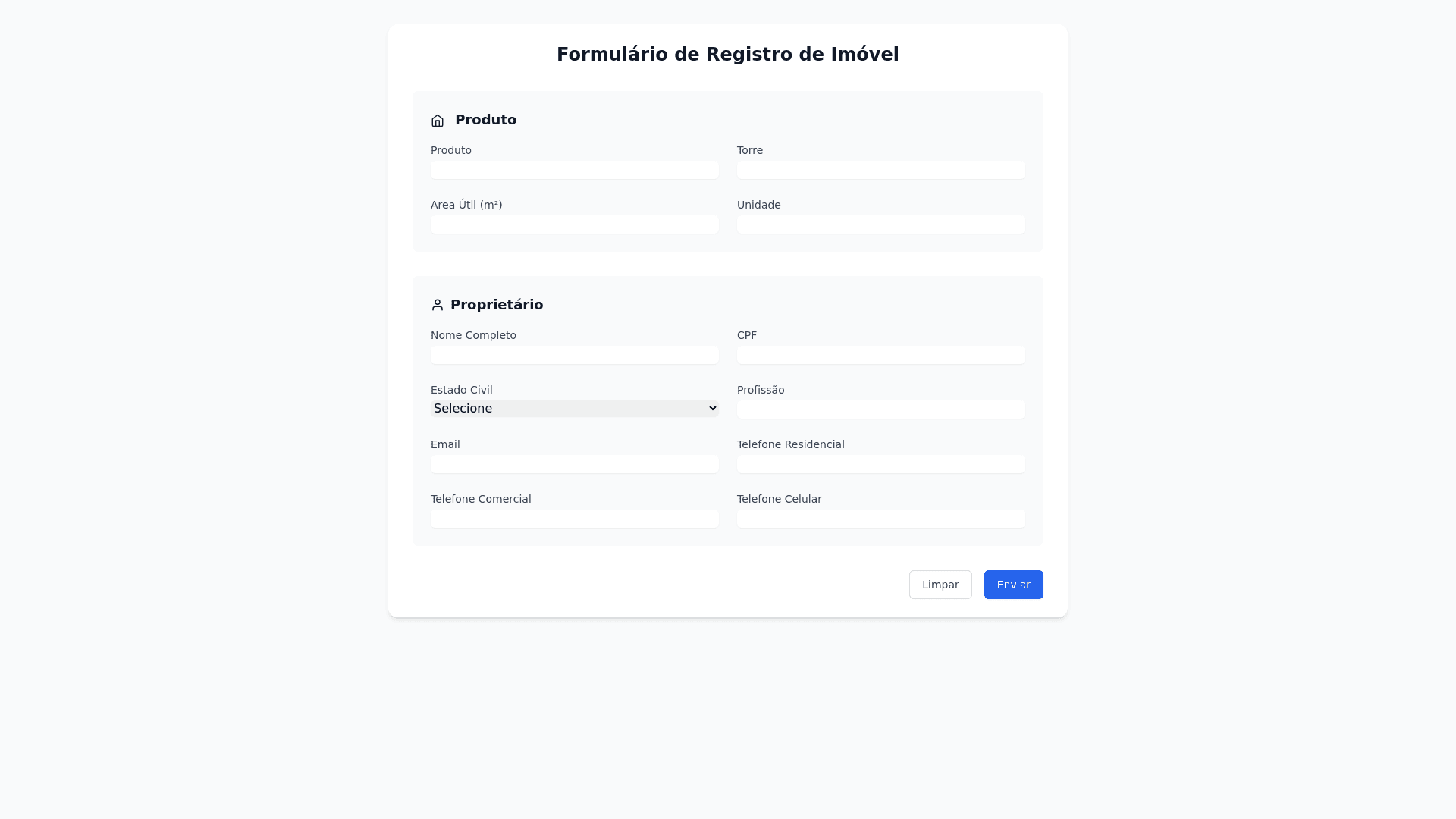The width and height of the screenshot is (1456, 819).
Task: Focus the Produto text field
Action: (x=574, y=170)
